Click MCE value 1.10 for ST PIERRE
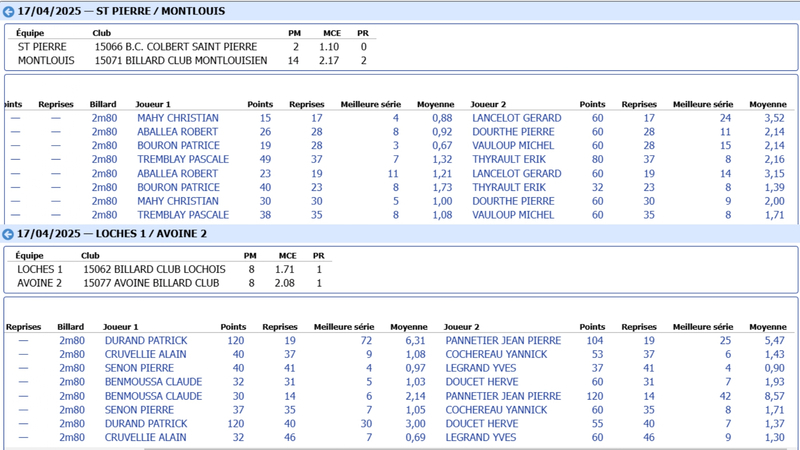The height and width of the screenshot is (450, 800). (x=329, y=47)
